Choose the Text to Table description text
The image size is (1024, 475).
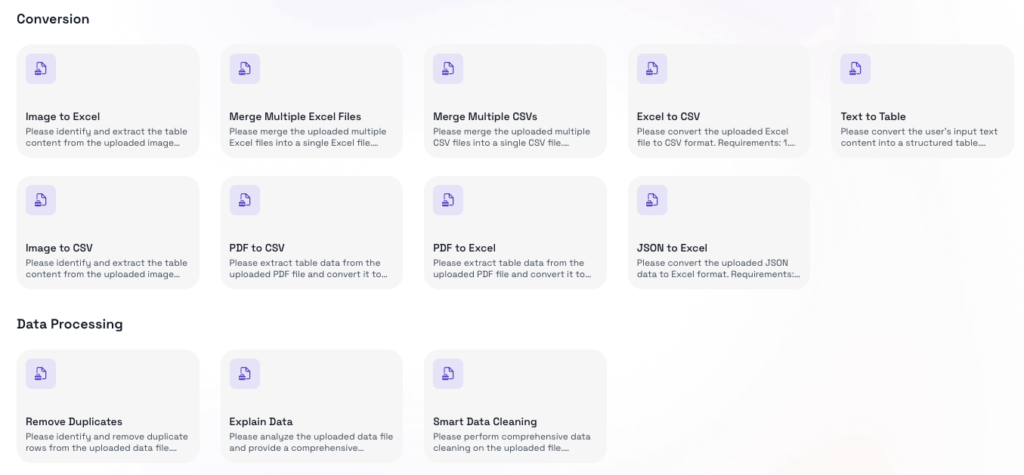913,137
